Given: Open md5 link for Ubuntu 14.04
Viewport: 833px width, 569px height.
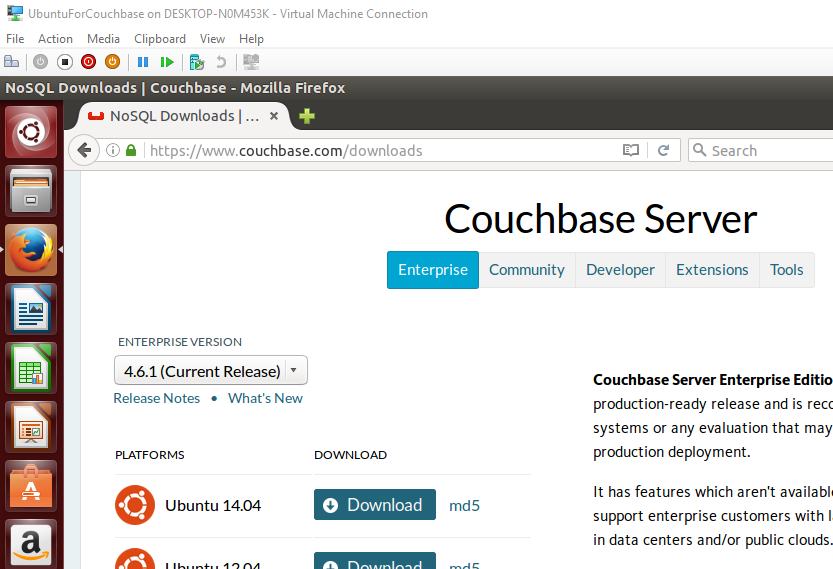Looking at the screenshot, I should [464, 505].
